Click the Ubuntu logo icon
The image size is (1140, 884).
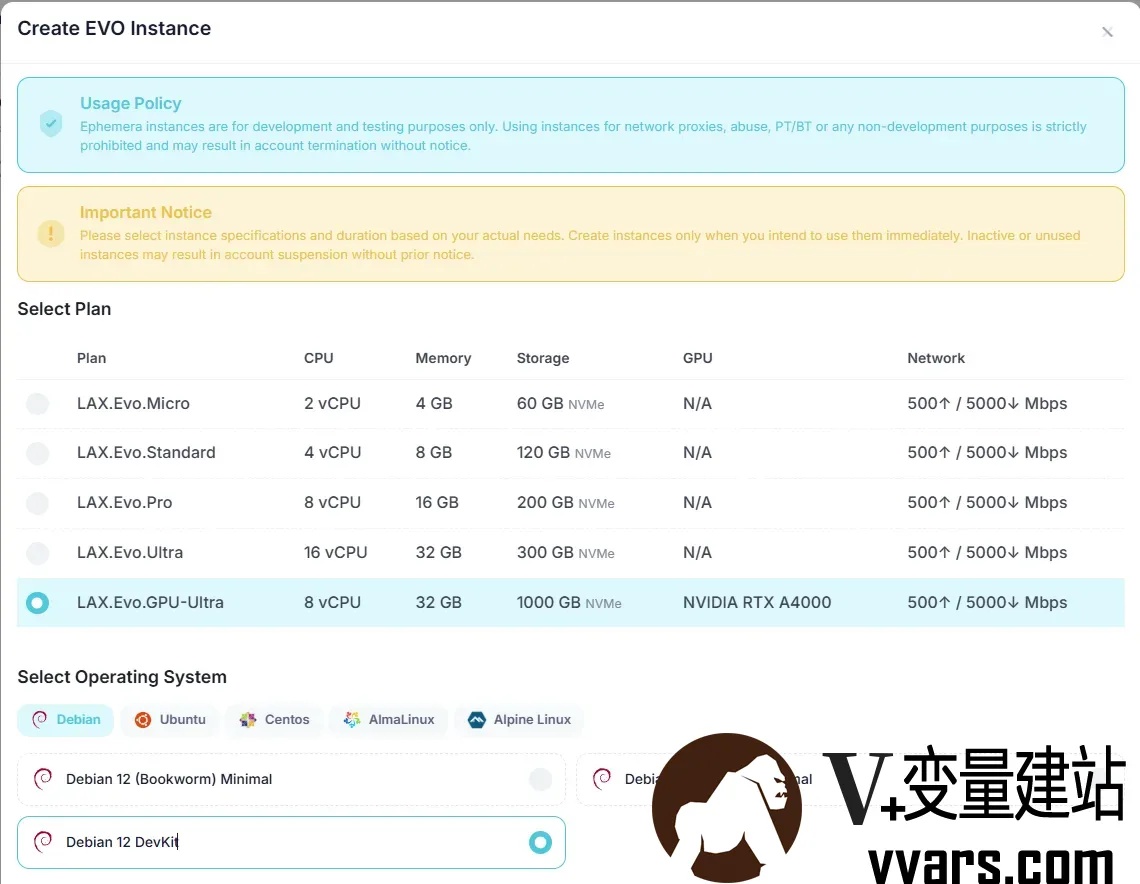(x=142, y=720)
